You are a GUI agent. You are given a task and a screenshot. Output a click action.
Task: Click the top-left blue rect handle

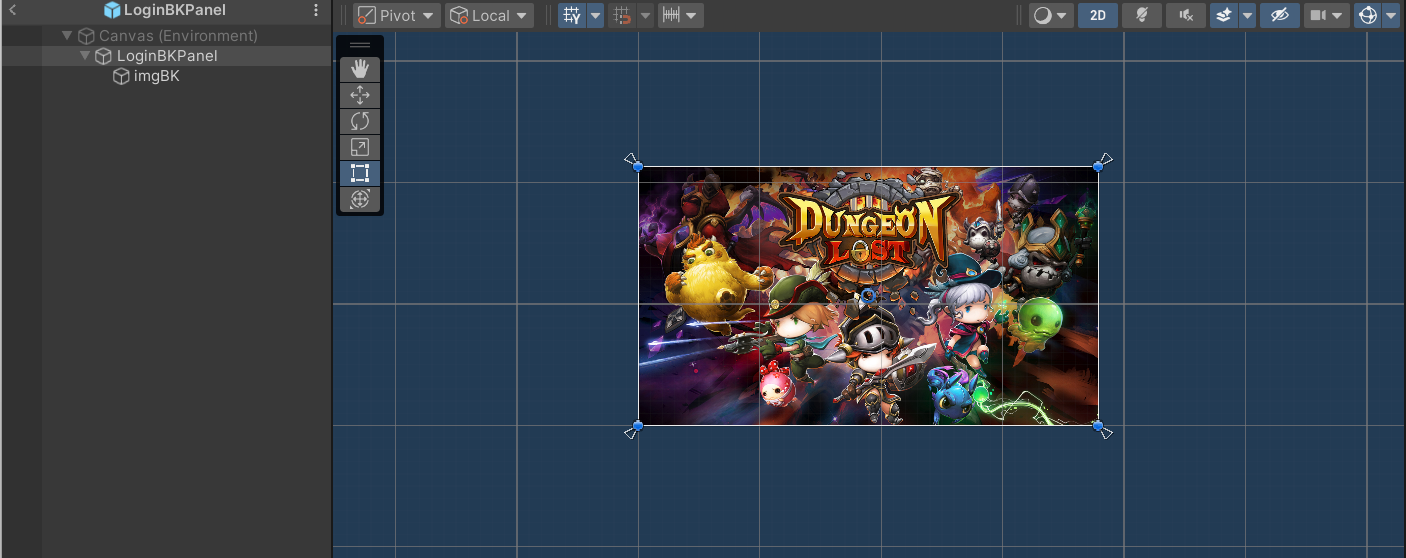(x=638, y=166)
